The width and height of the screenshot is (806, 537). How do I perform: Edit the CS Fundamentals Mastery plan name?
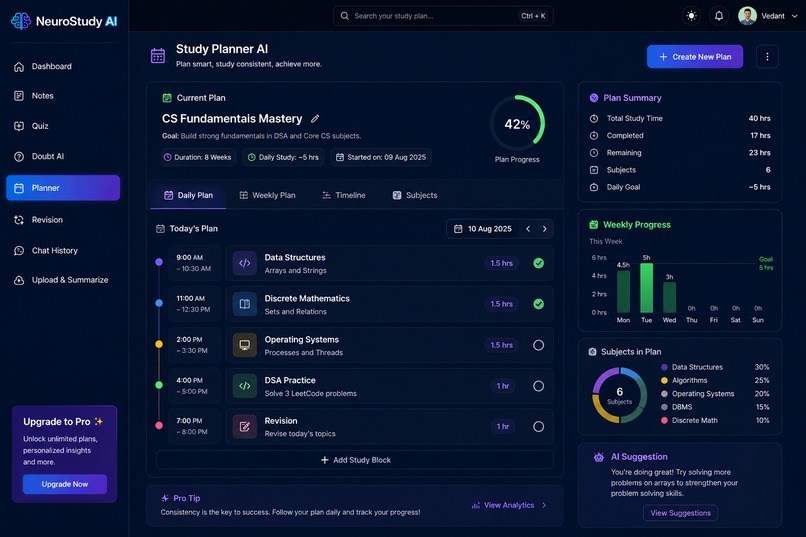point(315,119)
